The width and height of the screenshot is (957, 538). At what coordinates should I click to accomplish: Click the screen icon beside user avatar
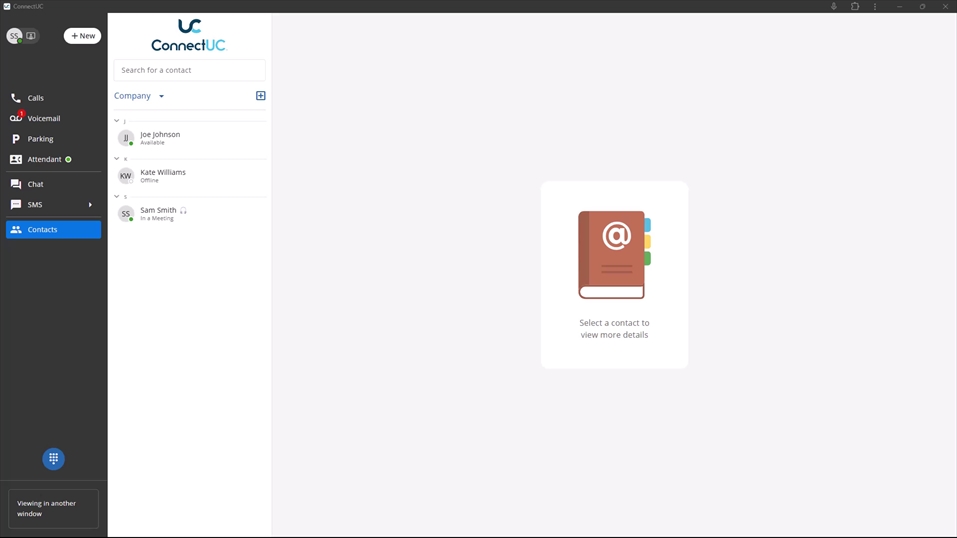[x=31, y=36]
